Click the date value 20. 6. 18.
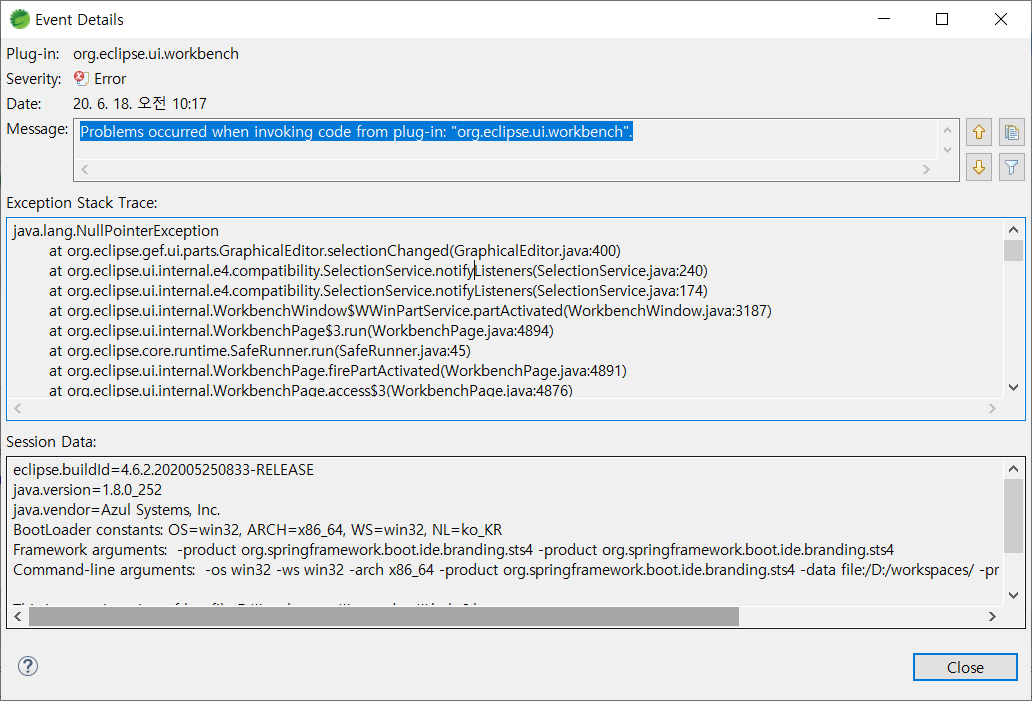Viewport: 1032px width, 701px height. 140,103
